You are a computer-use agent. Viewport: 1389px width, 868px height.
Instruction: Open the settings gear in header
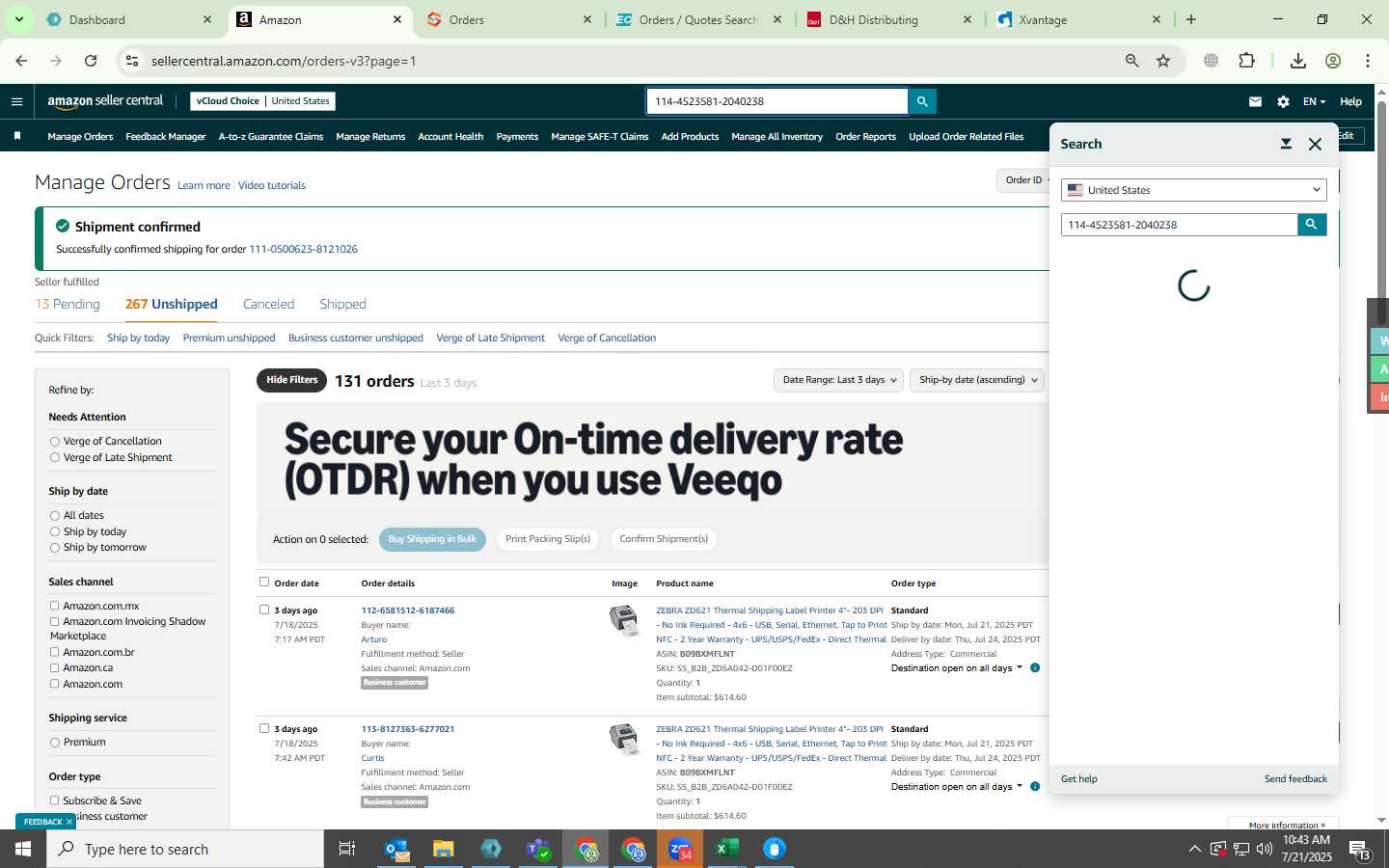point(1283,101)
